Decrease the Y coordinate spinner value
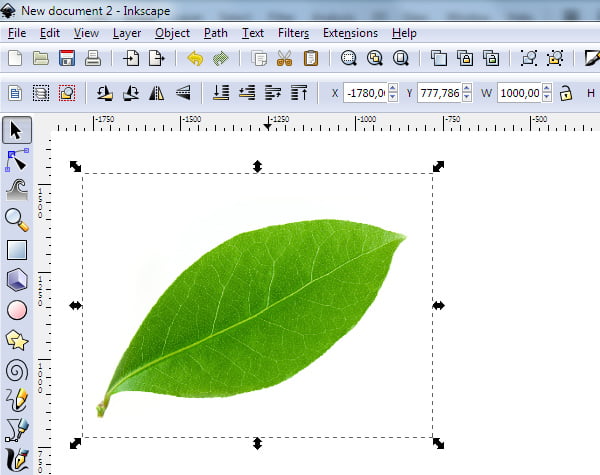This screenshot has width=600, height=475. pyautogui.click(x=466, y=97)
